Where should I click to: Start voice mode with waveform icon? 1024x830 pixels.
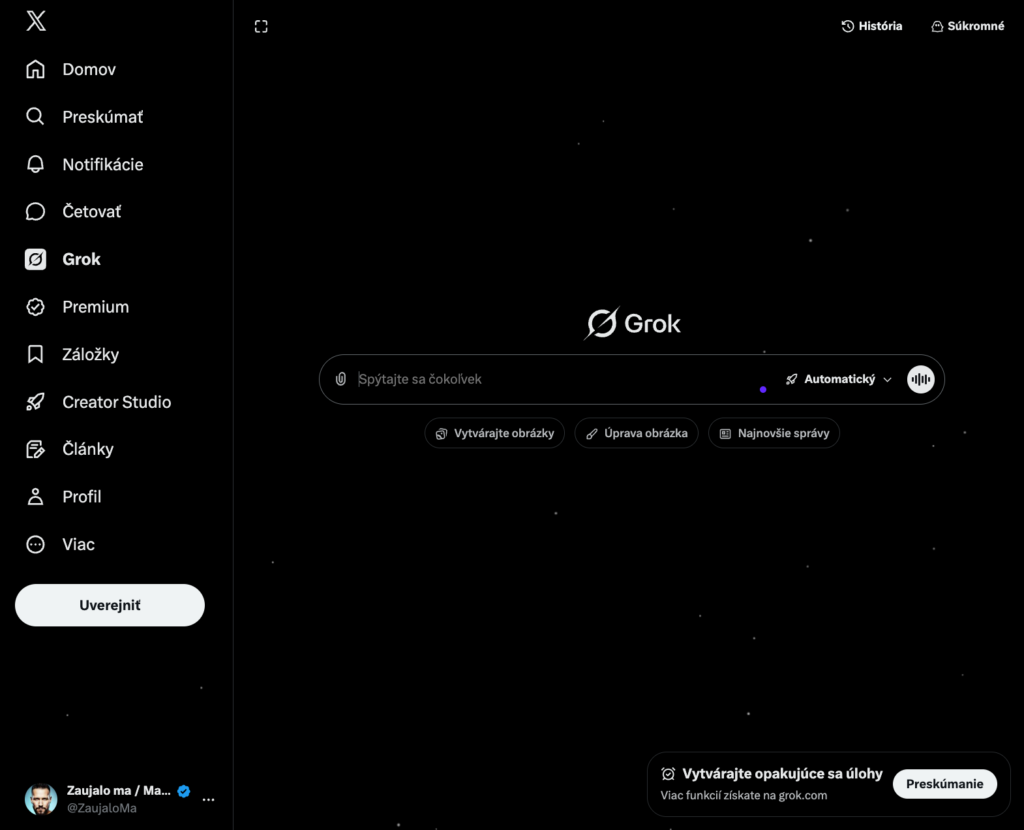(920, 380)
